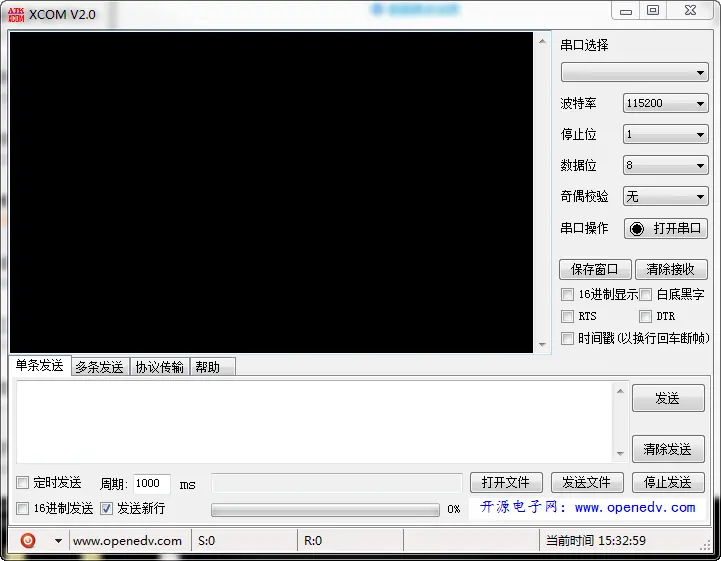
Task: Toggle the DTR checkbox
Action: click(x=646, y=316)
